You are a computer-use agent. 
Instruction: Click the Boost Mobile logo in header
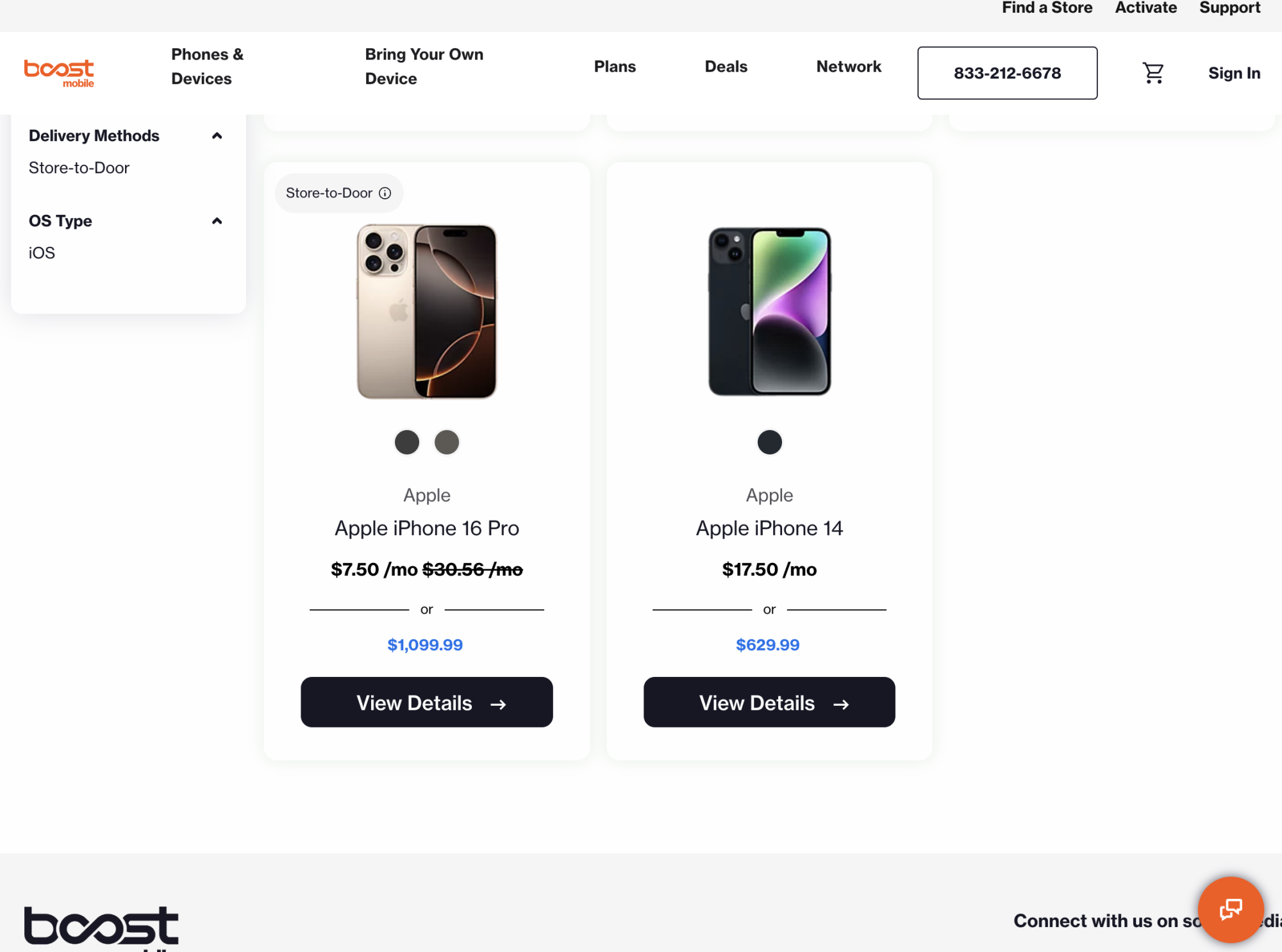pos(59,72)
